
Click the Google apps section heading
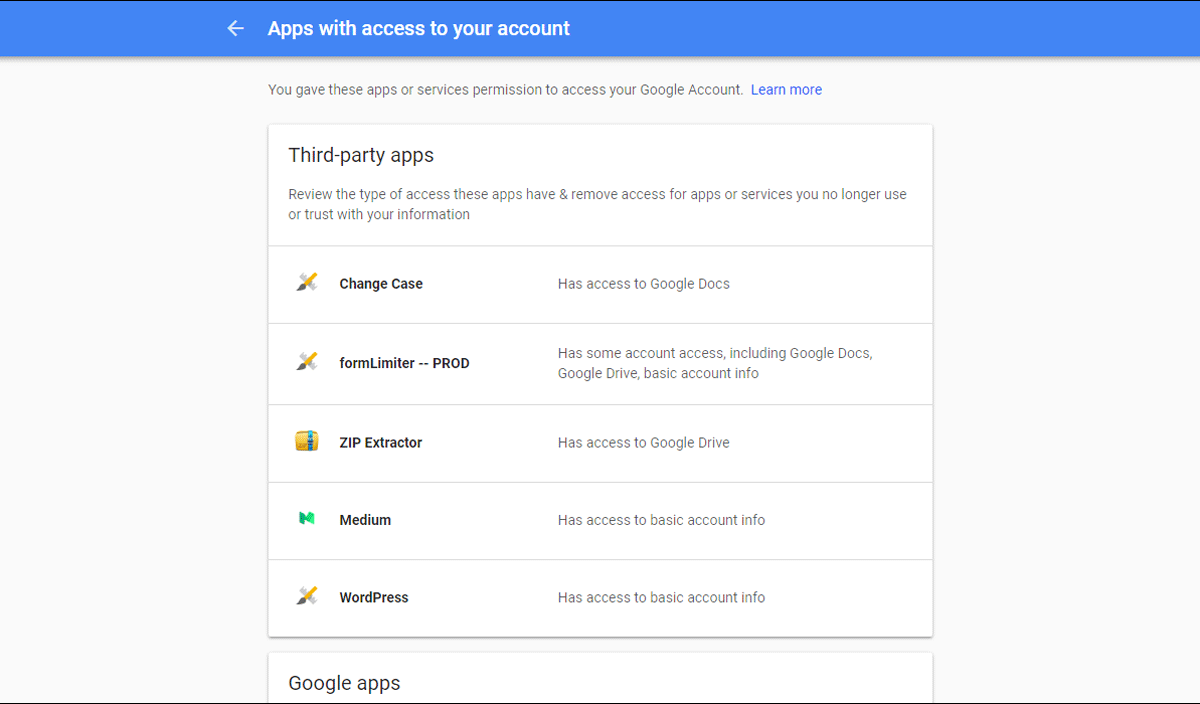pyautogui.click(x=344, y=683)
